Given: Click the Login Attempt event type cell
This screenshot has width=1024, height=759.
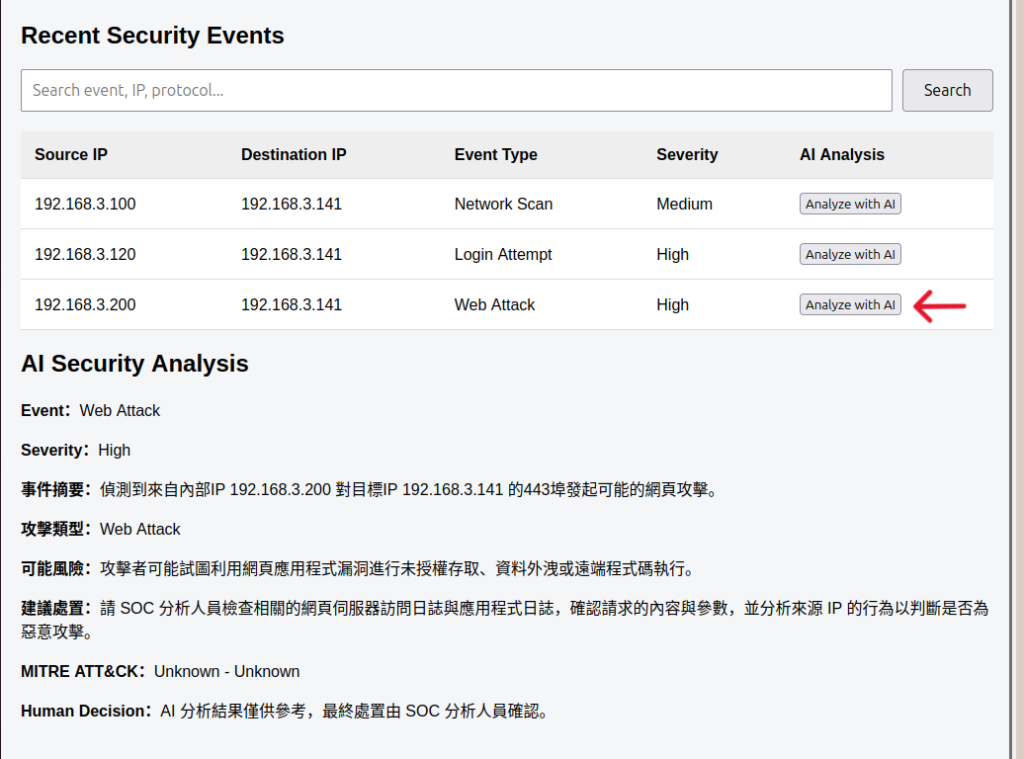Looking at the screenshot, I should [503, 254].
